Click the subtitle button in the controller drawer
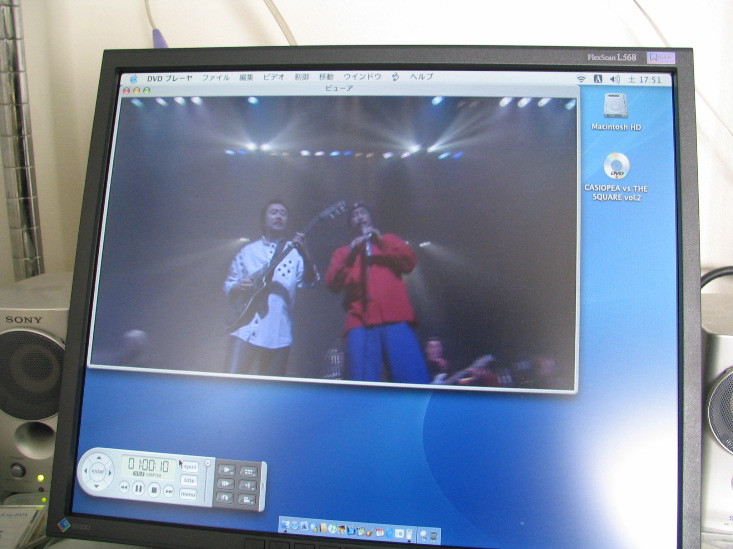The width and height of the screenshot is (733, 549). coord(249,471)
